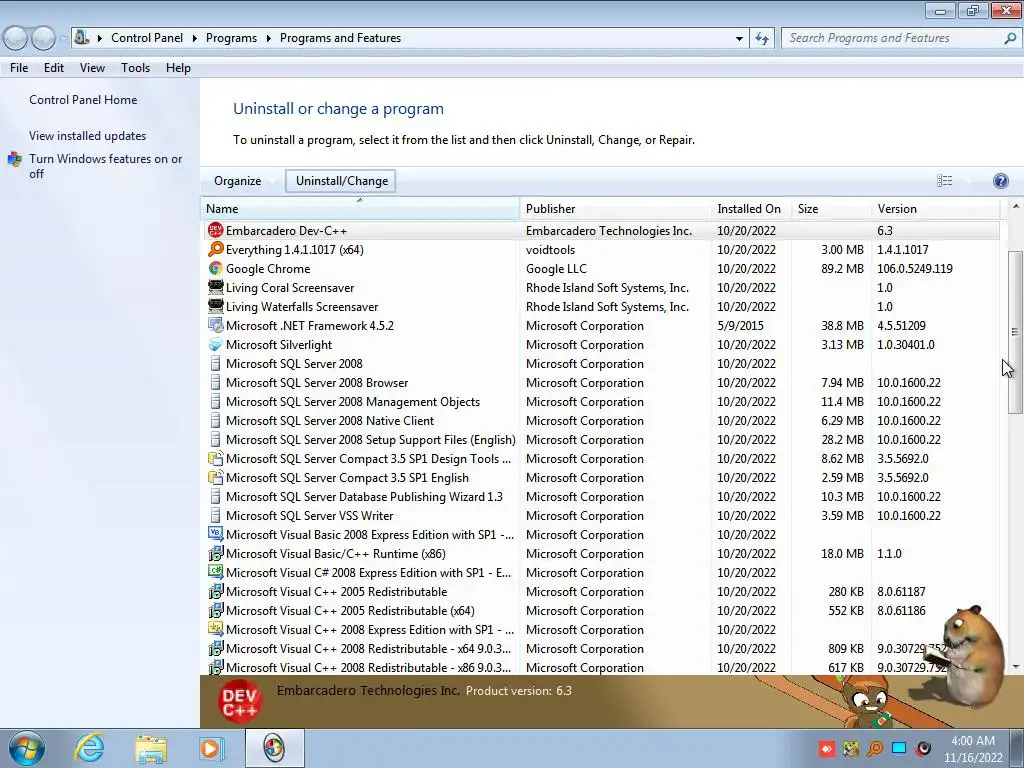Click the Help question mark icon

(x=1000, y=181)
